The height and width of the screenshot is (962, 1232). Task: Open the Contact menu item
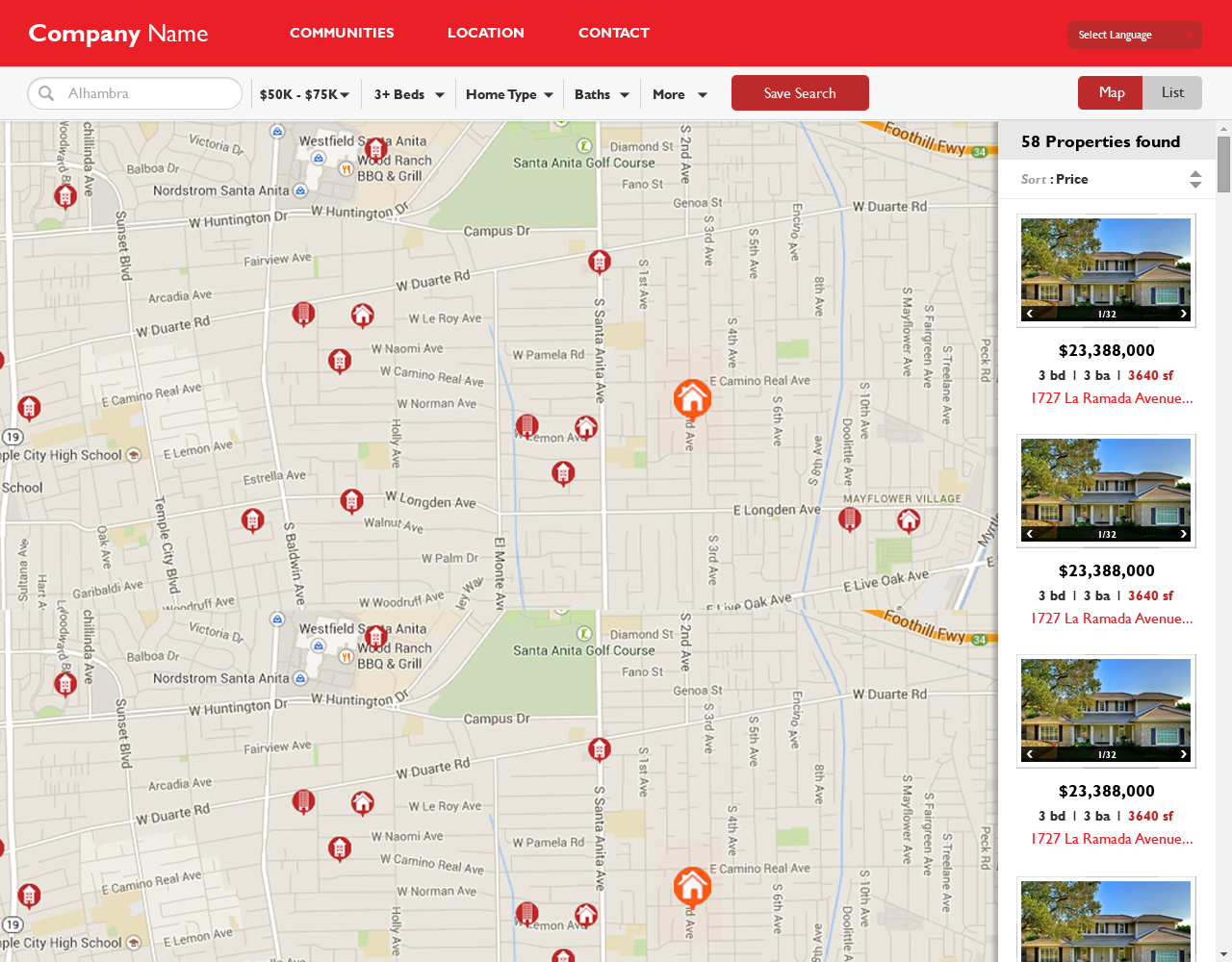click(614, 33)
